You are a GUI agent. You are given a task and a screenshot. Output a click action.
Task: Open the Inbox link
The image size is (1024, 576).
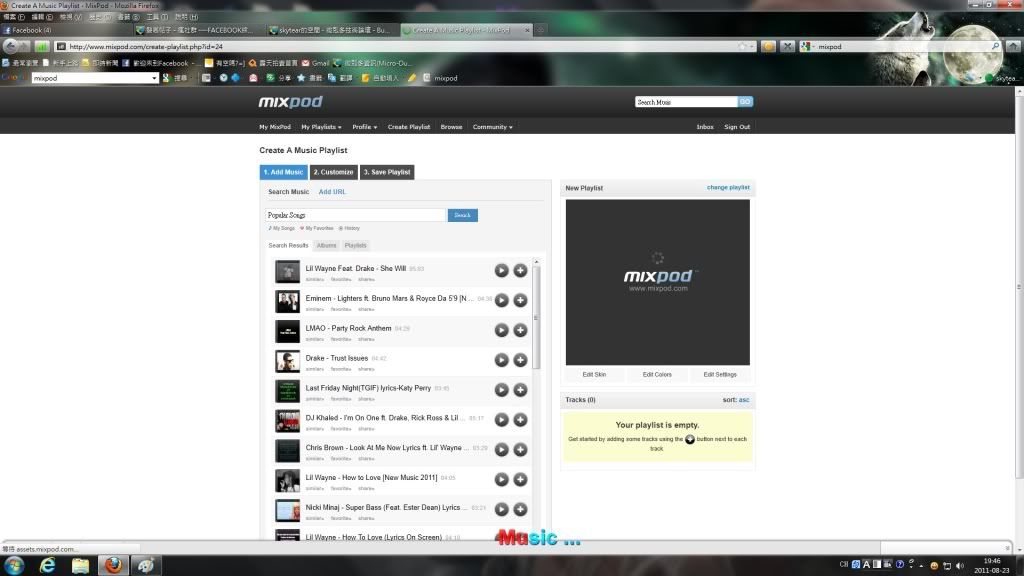(705, 127)
